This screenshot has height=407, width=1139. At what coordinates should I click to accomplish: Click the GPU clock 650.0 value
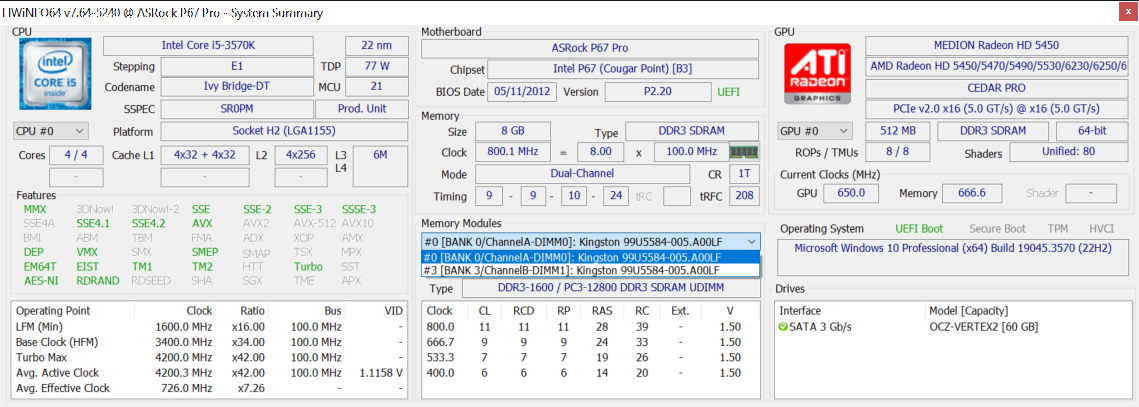[851, 193]
